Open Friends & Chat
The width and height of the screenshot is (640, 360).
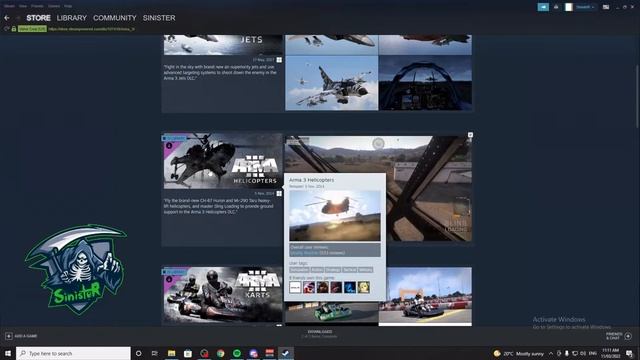point(619,336)
